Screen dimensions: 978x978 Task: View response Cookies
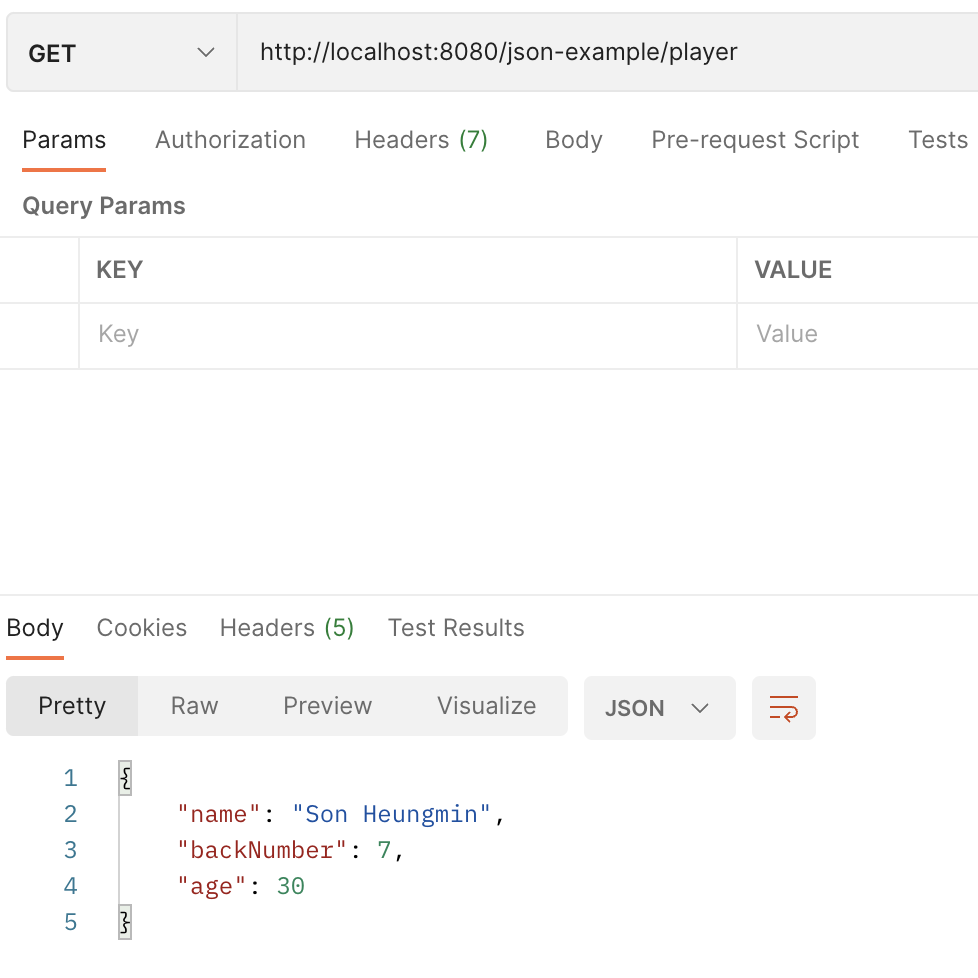point(141,628)
